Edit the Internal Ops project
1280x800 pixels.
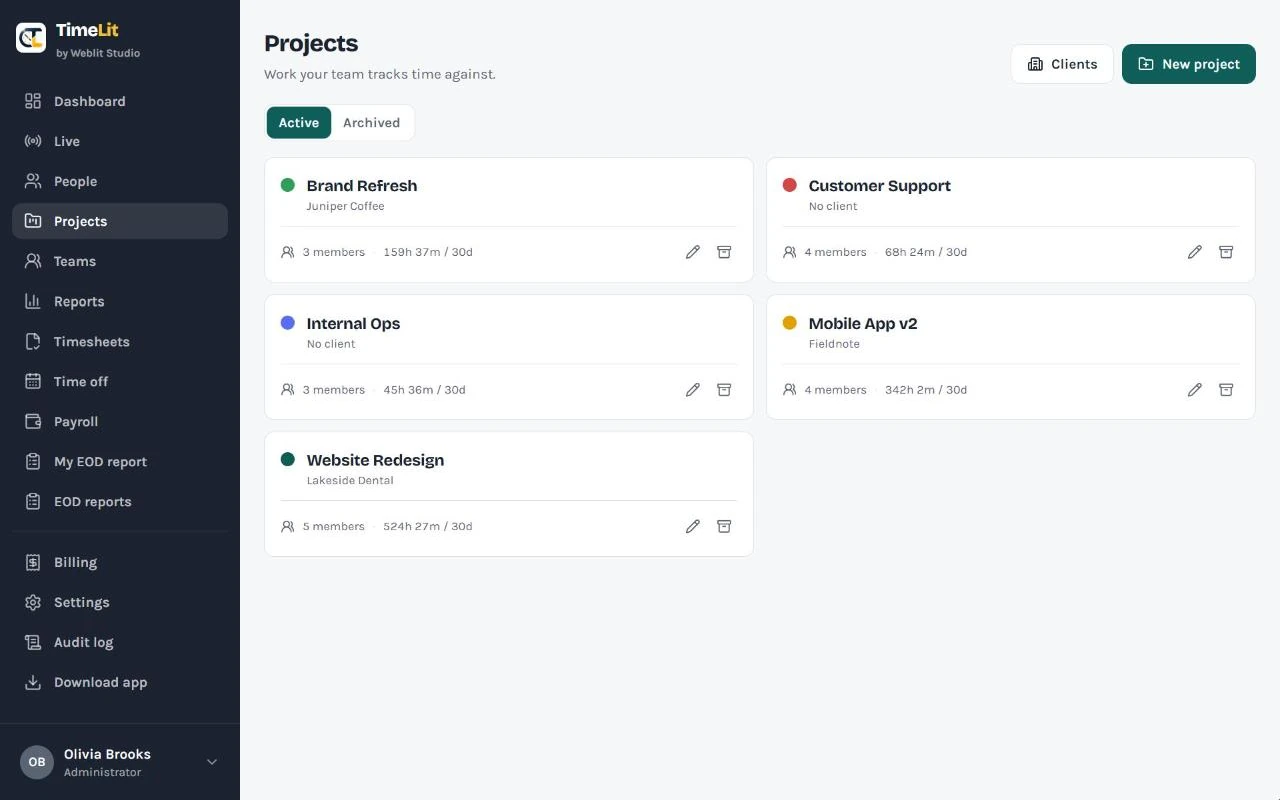(x=693, y=390)
